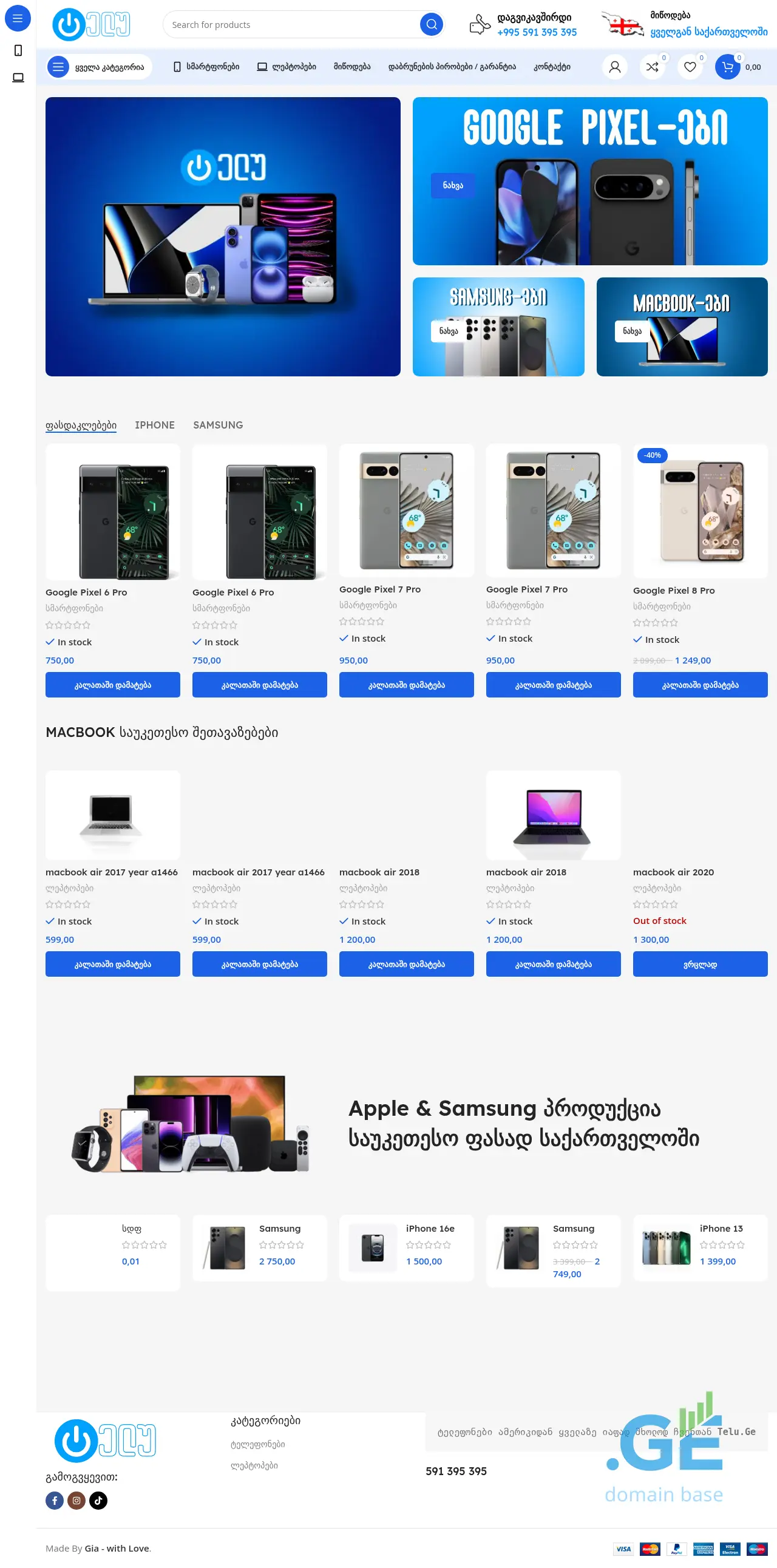Open the TikTok icon in footer

(x=98, y=1501)
